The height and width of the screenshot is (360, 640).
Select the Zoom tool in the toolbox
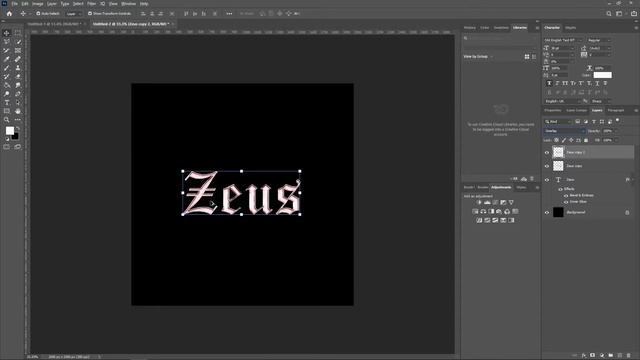click(x=7, y=120)
